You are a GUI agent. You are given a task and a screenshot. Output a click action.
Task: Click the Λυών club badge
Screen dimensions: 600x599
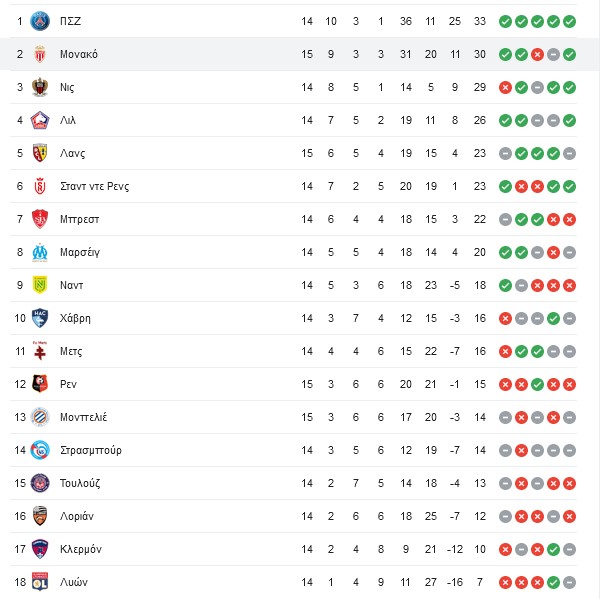(40, 582)
